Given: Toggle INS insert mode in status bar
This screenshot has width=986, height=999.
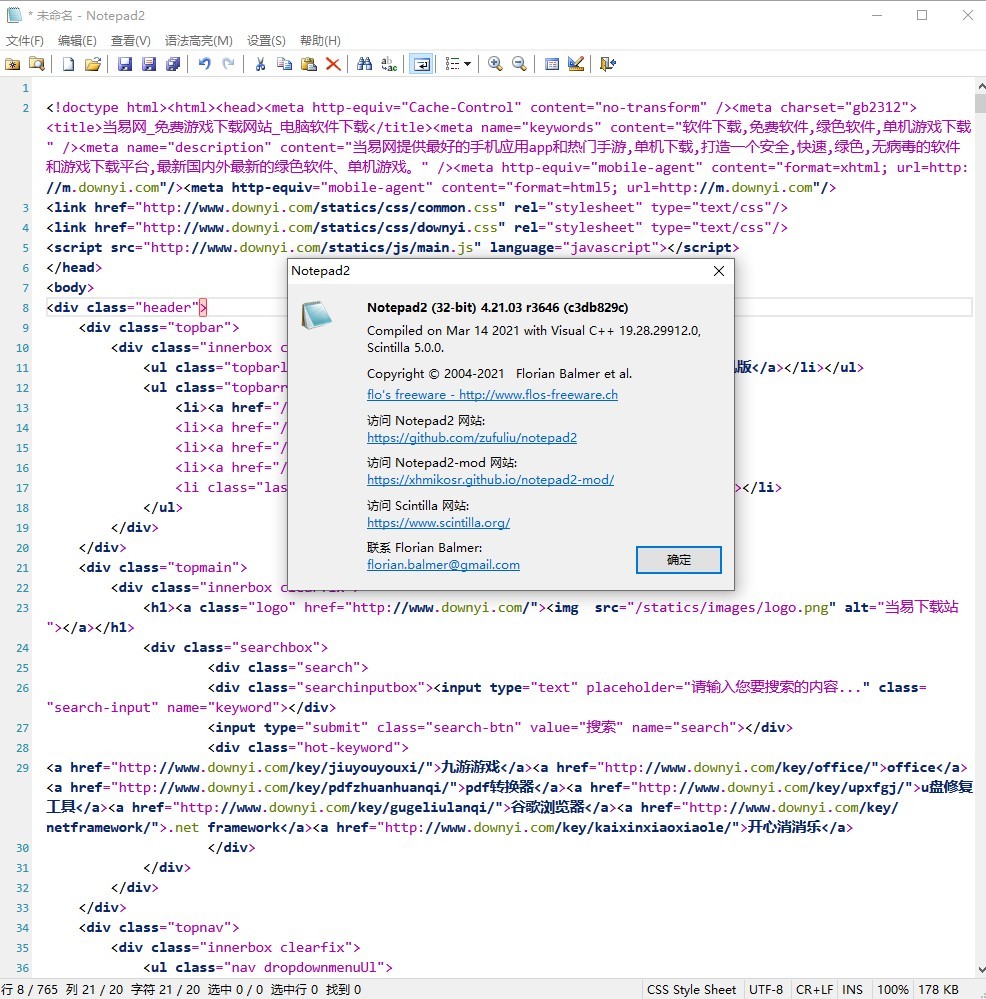Looking at the screenshot, I should pos(852,989).
